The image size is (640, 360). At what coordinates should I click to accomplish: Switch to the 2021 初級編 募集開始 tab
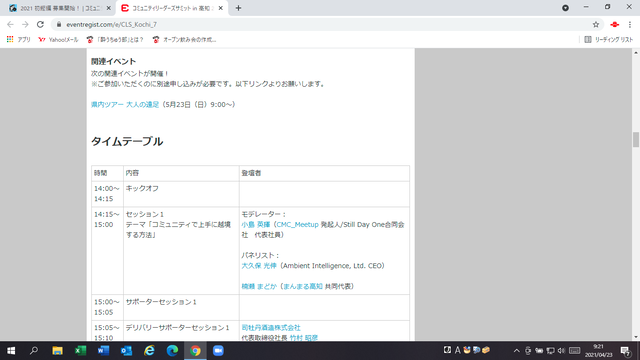click(x=60, y=8)
